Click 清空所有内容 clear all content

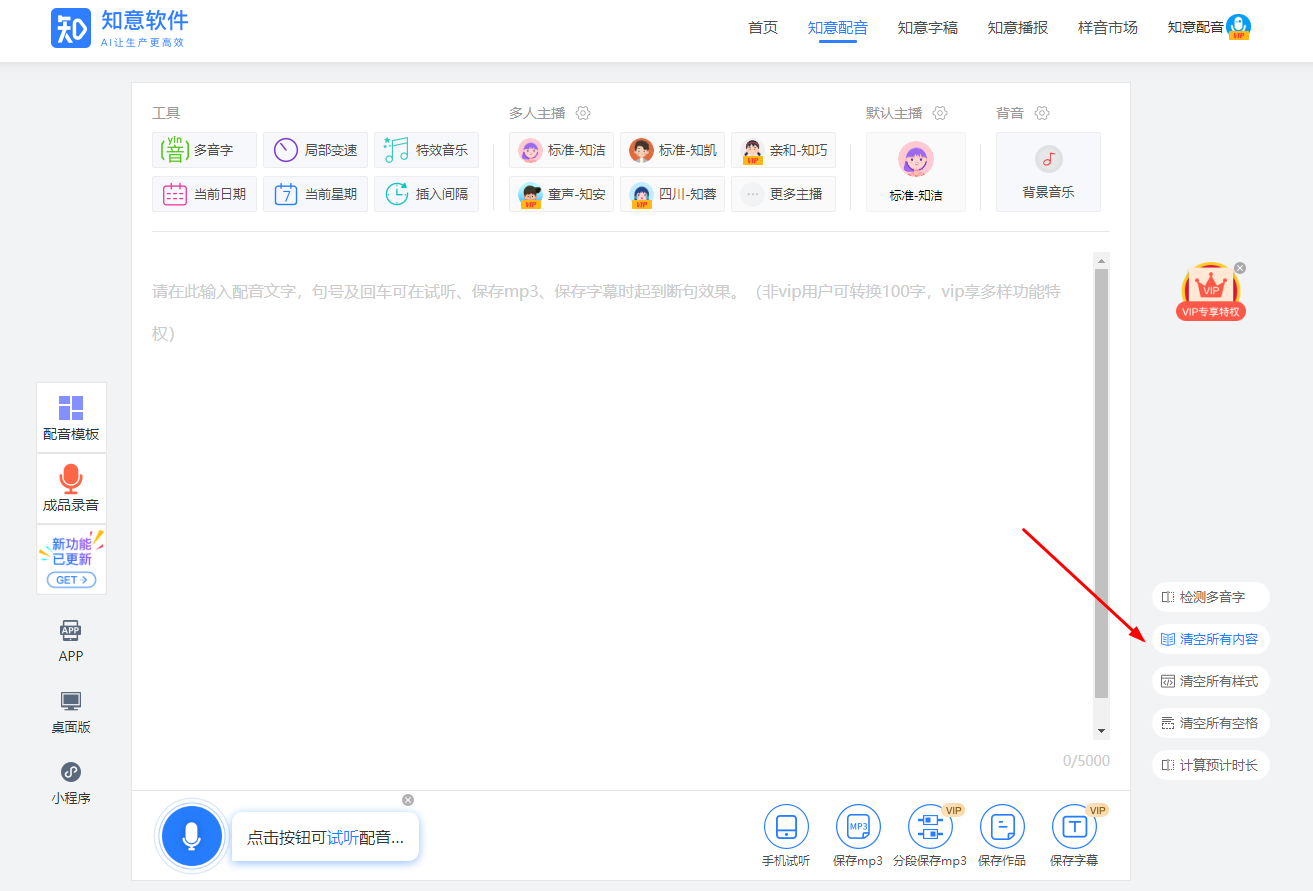point(1210,639)
